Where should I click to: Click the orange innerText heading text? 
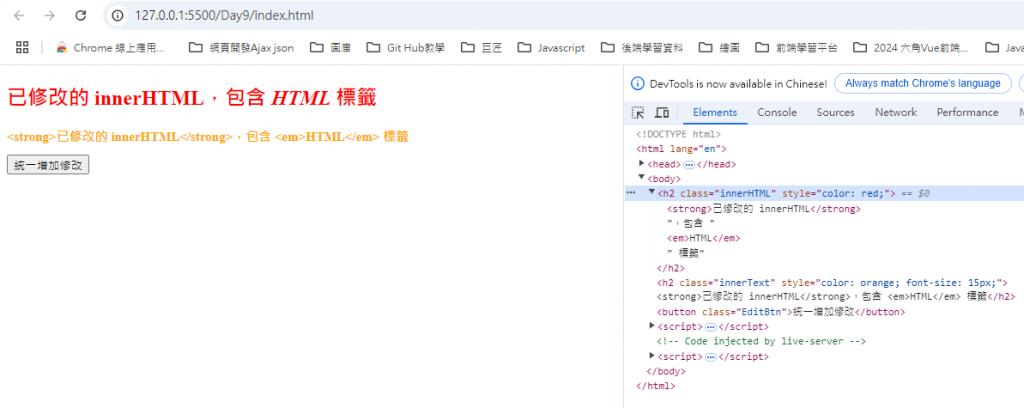pos(208,137)
